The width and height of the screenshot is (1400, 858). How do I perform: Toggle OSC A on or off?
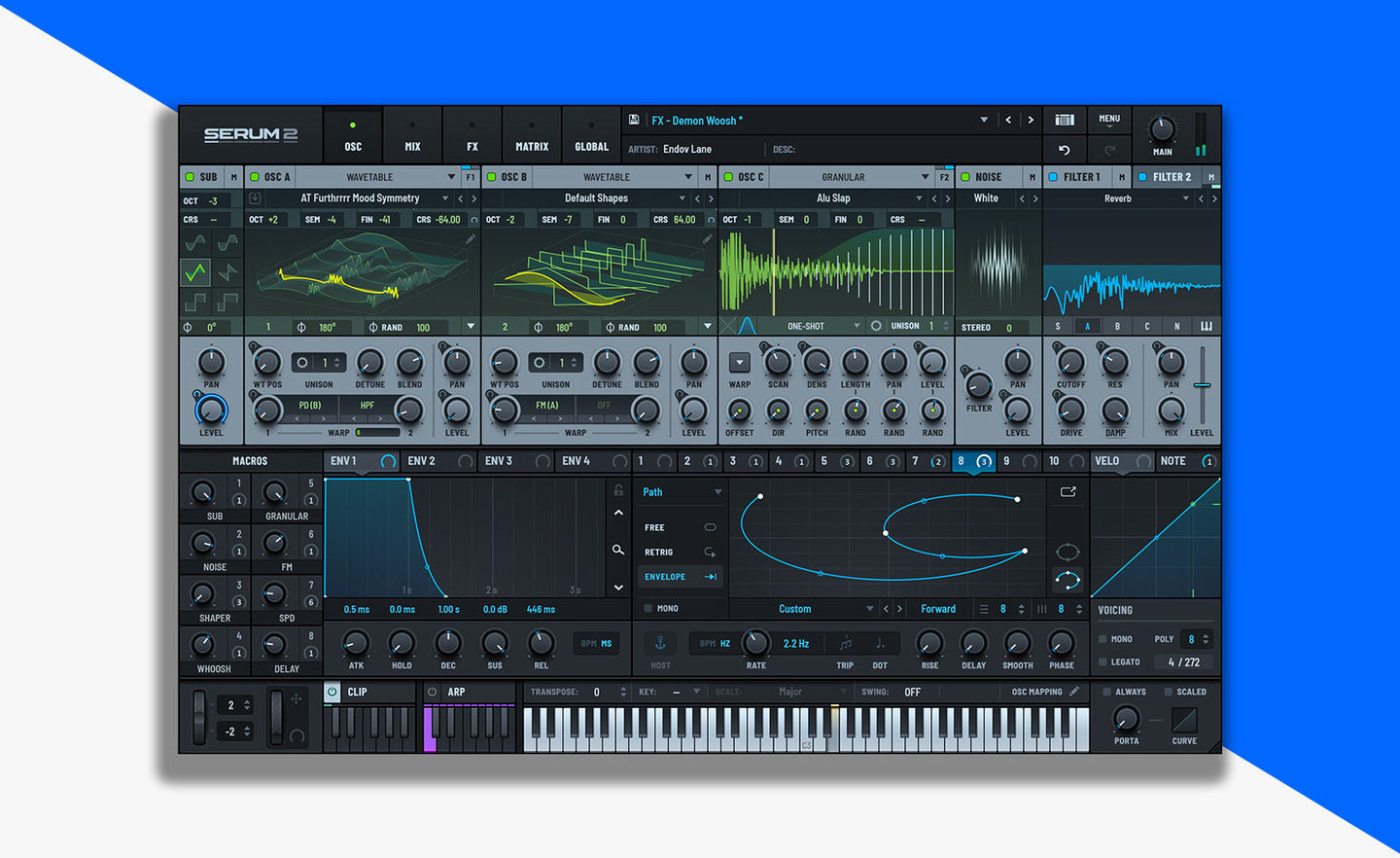coord(255,177)
